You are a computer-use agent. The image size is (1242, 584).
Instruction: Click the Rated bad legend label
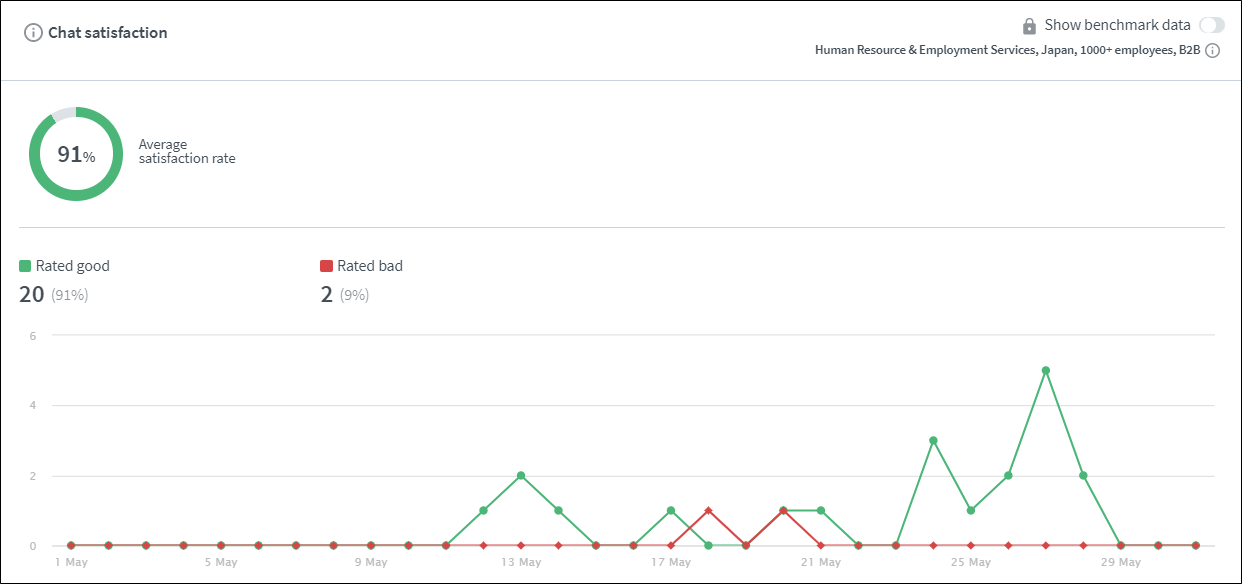tap(369, 266)
